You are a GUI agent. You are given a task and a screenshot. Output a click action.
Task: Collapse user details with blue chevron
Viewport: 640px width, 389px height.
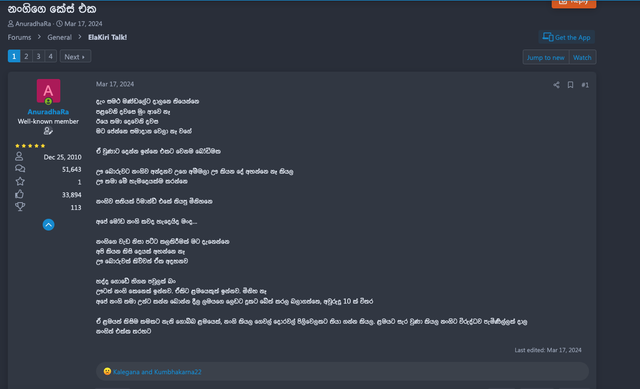(48, 225)
